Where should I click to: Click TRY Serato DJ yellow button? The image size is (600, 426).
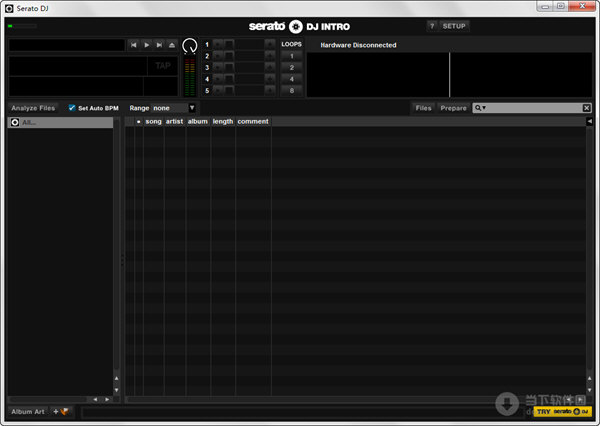[562, 411]
